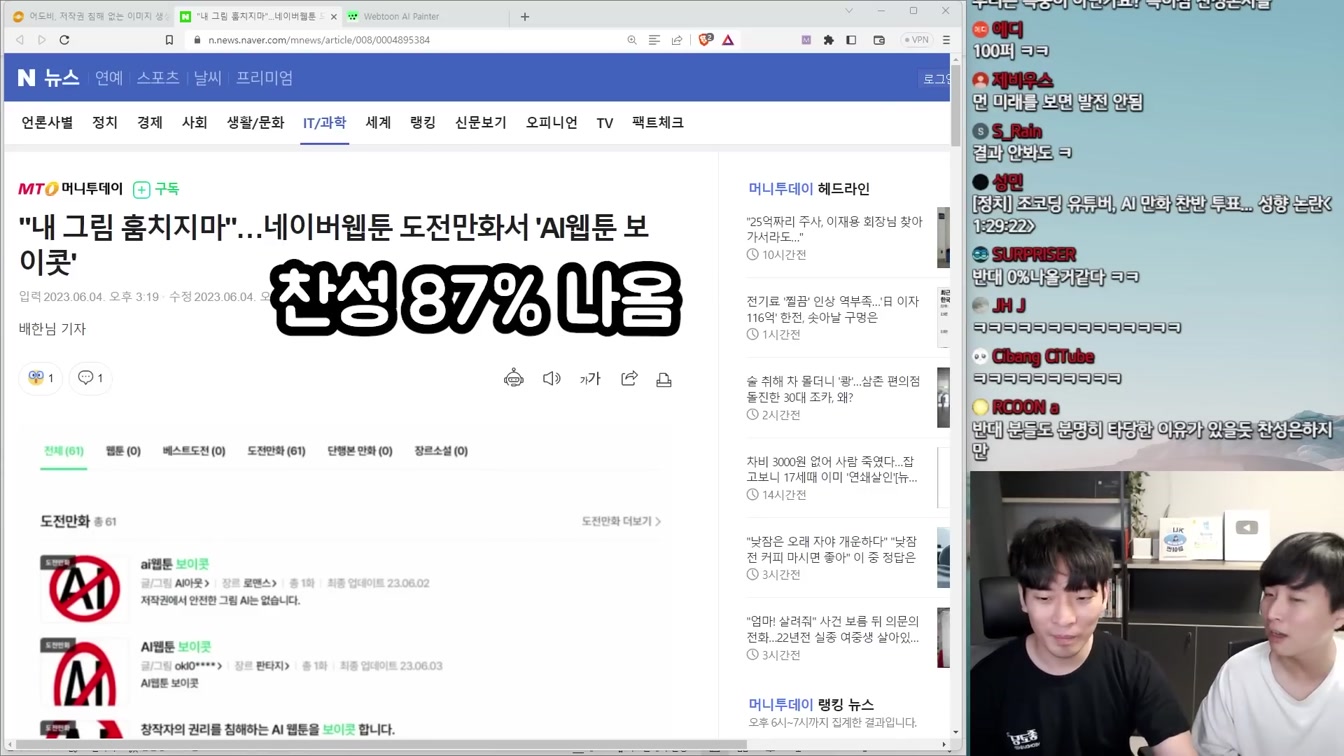Listen to the article with speaker icon
The height and width of the screenshot is (756, 1344).
click(x=552, y=378)
